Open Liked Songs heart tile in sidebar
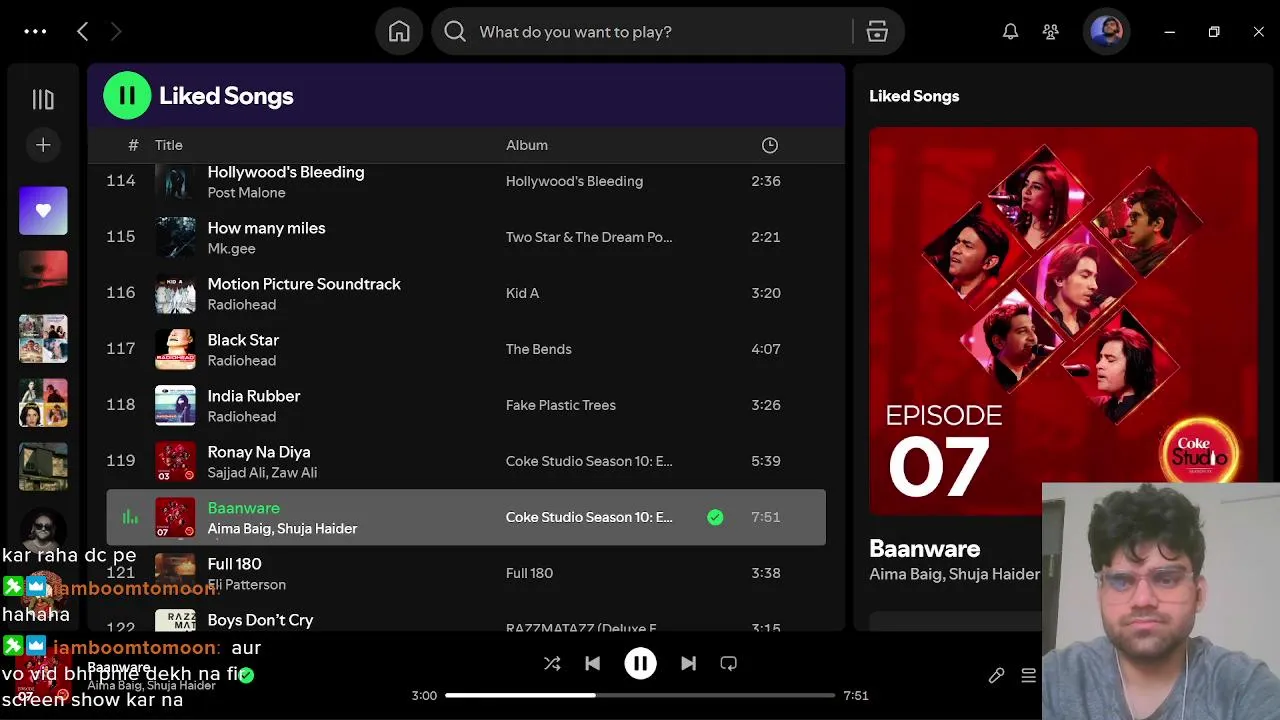 click(43, 211)
